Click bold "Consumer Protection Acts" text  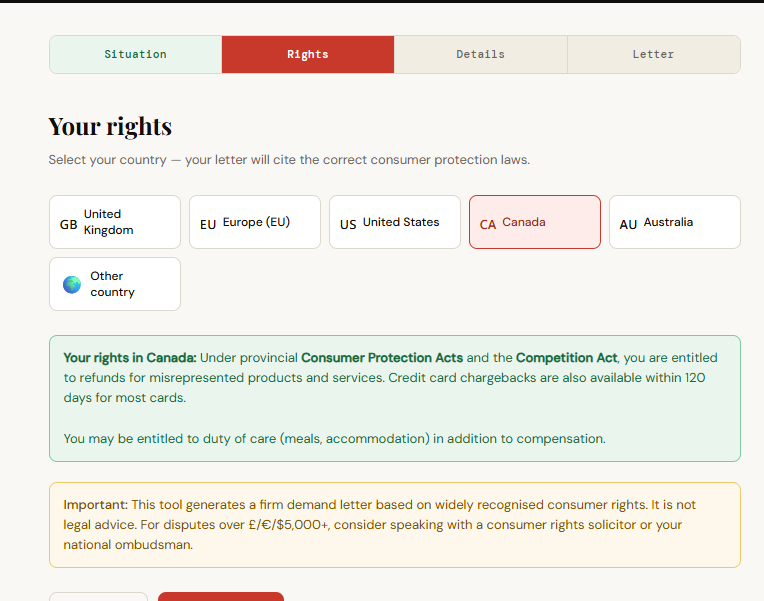click(x=381, y=357)
